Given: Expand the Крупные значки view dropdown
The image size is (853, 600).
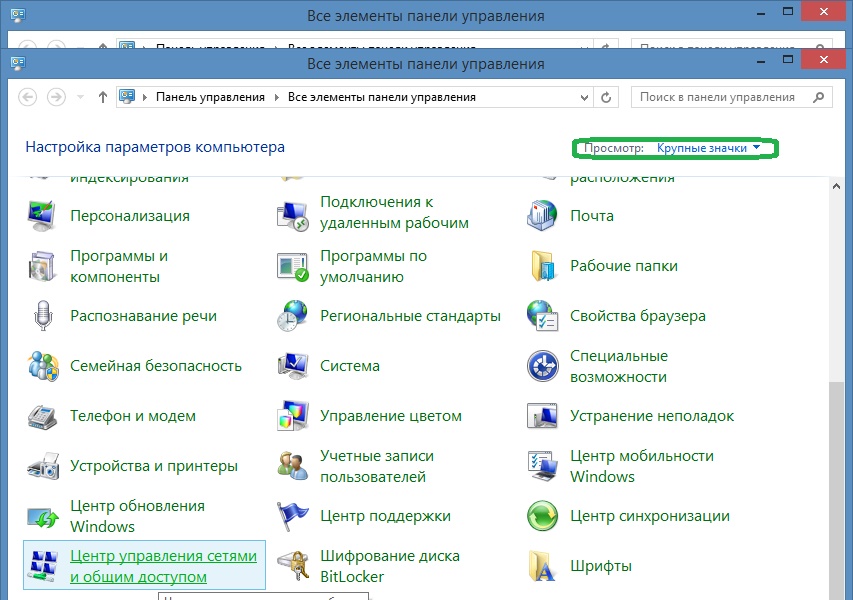Looking at the screenshot, I should click(x=708, y=148).
